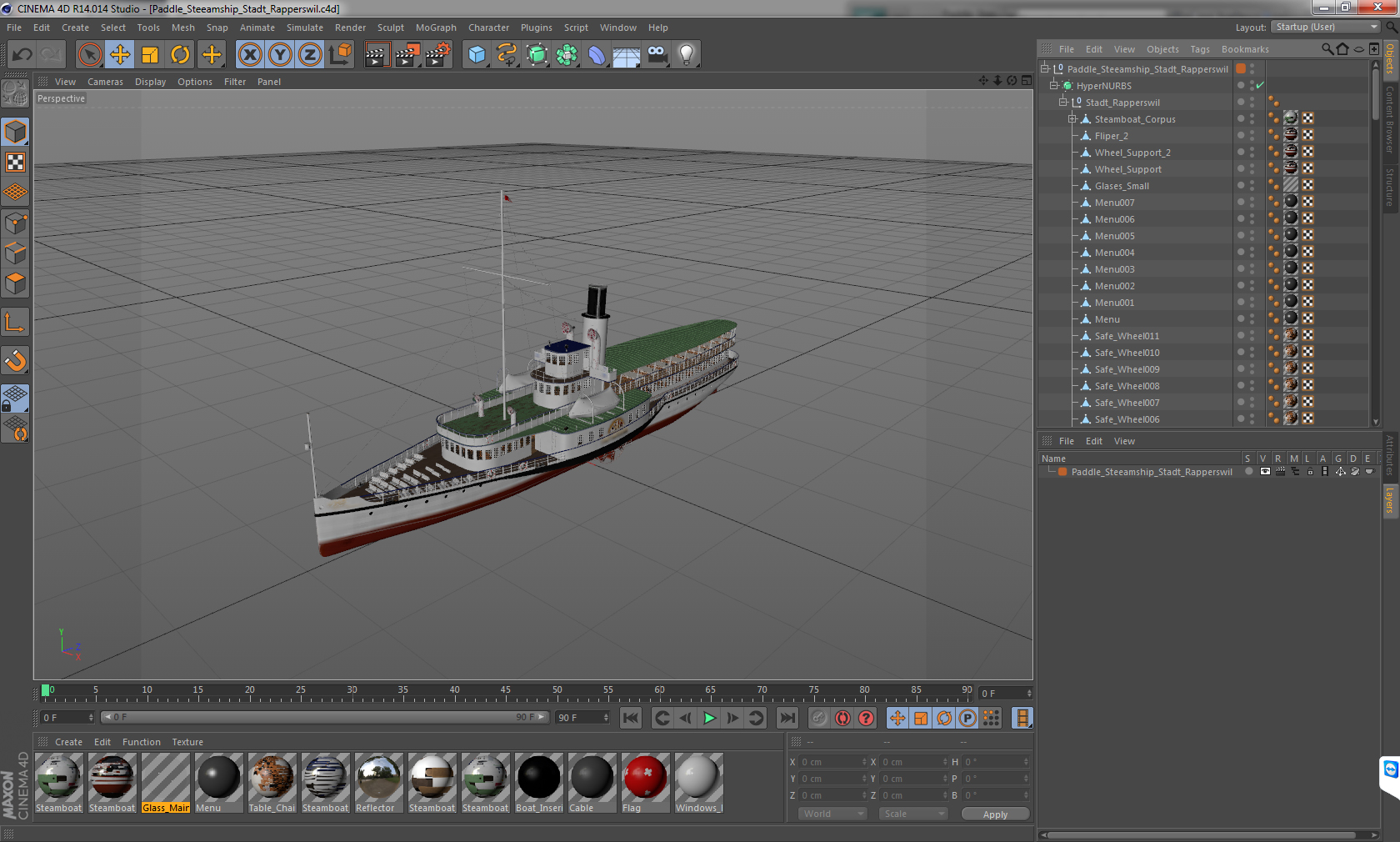The height and width of the screenshot is (842, 1400).
Task: Open the World coordinate dropdown
Action: pyautogui.click(x=832, y=814)
